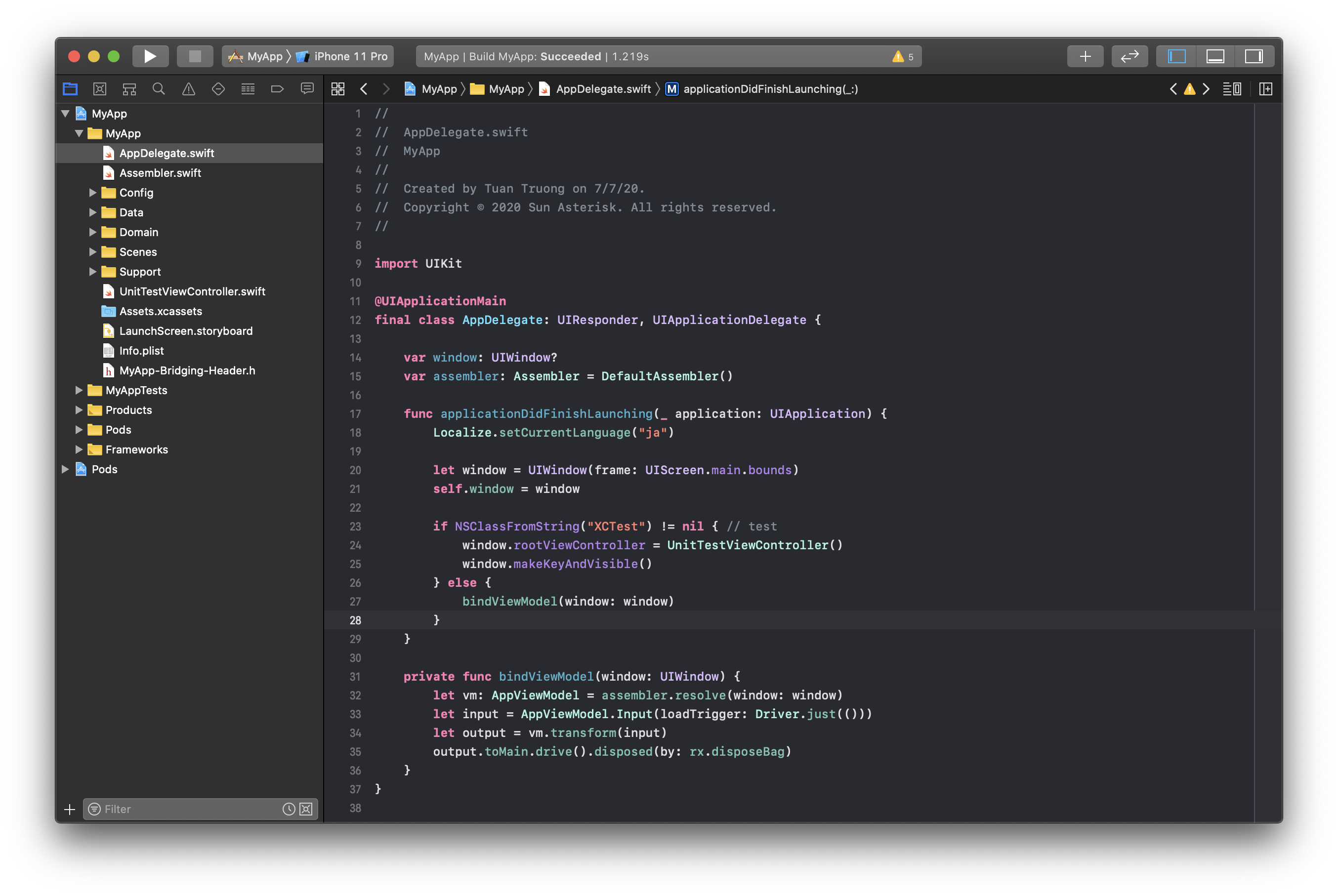Click the Run (play) button
Image resolution: width=1338 pixels, height=896 pixels.
pyautogui.click(x=150, y=56)
